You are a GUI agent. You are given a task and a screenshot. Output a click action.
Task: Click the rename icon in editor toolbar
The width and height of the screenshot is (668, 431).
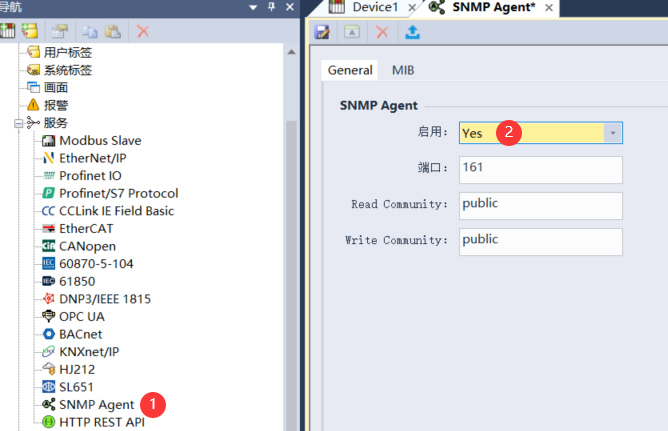point(352,32)
